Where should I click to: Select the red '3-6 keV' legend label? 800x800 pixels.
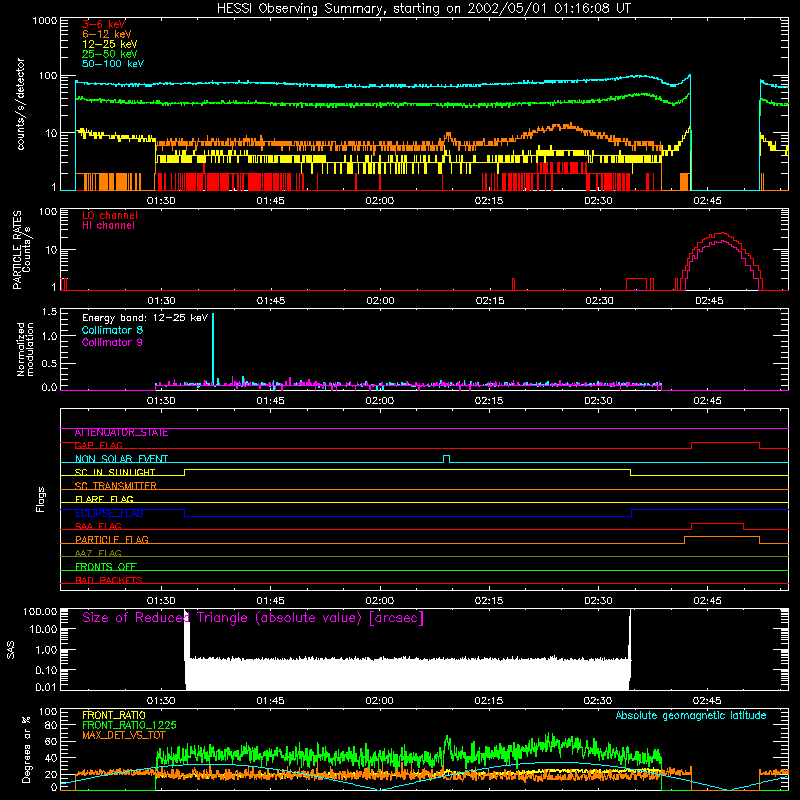104,24
